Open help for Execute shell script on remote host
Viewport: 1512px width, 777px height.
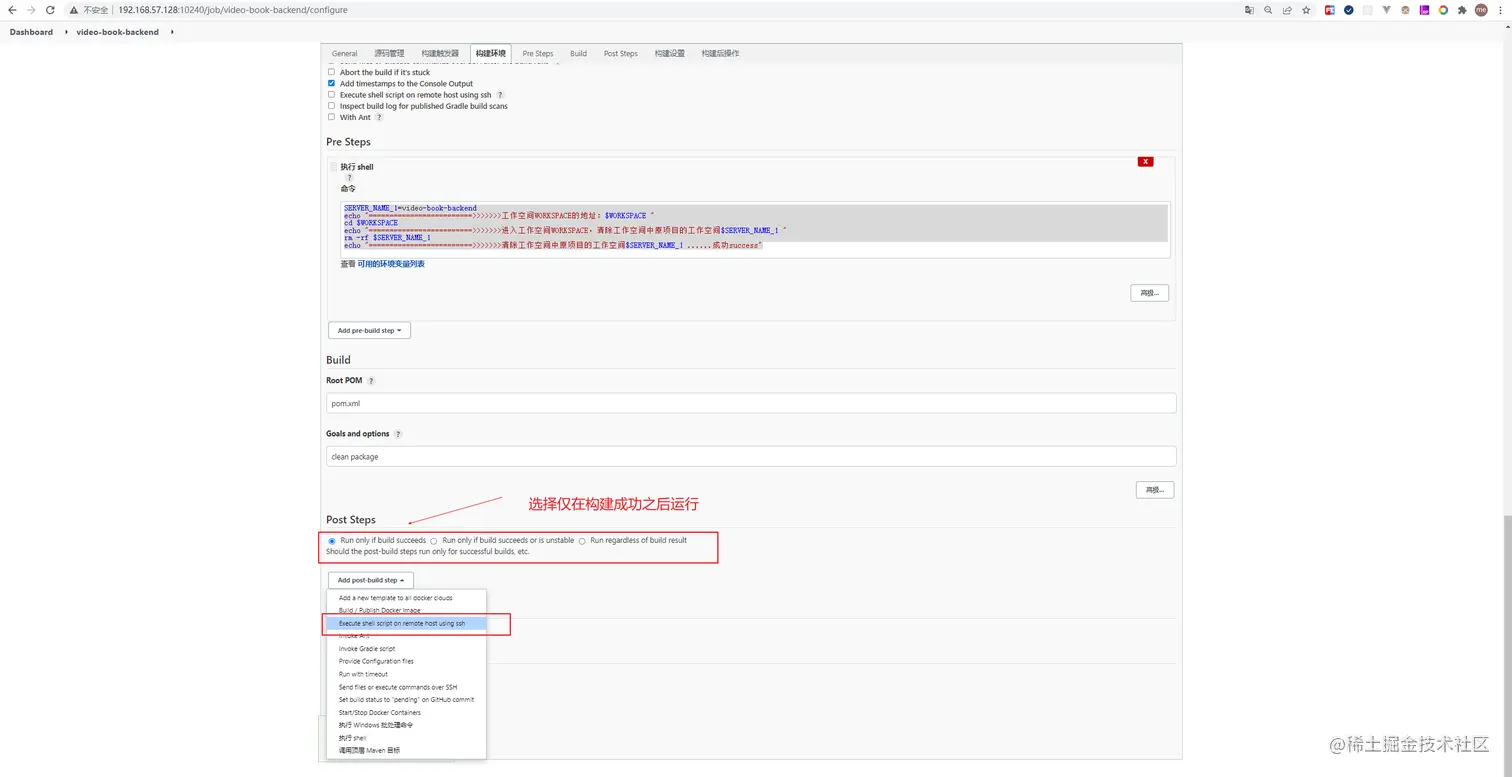[x=500, y=95]
